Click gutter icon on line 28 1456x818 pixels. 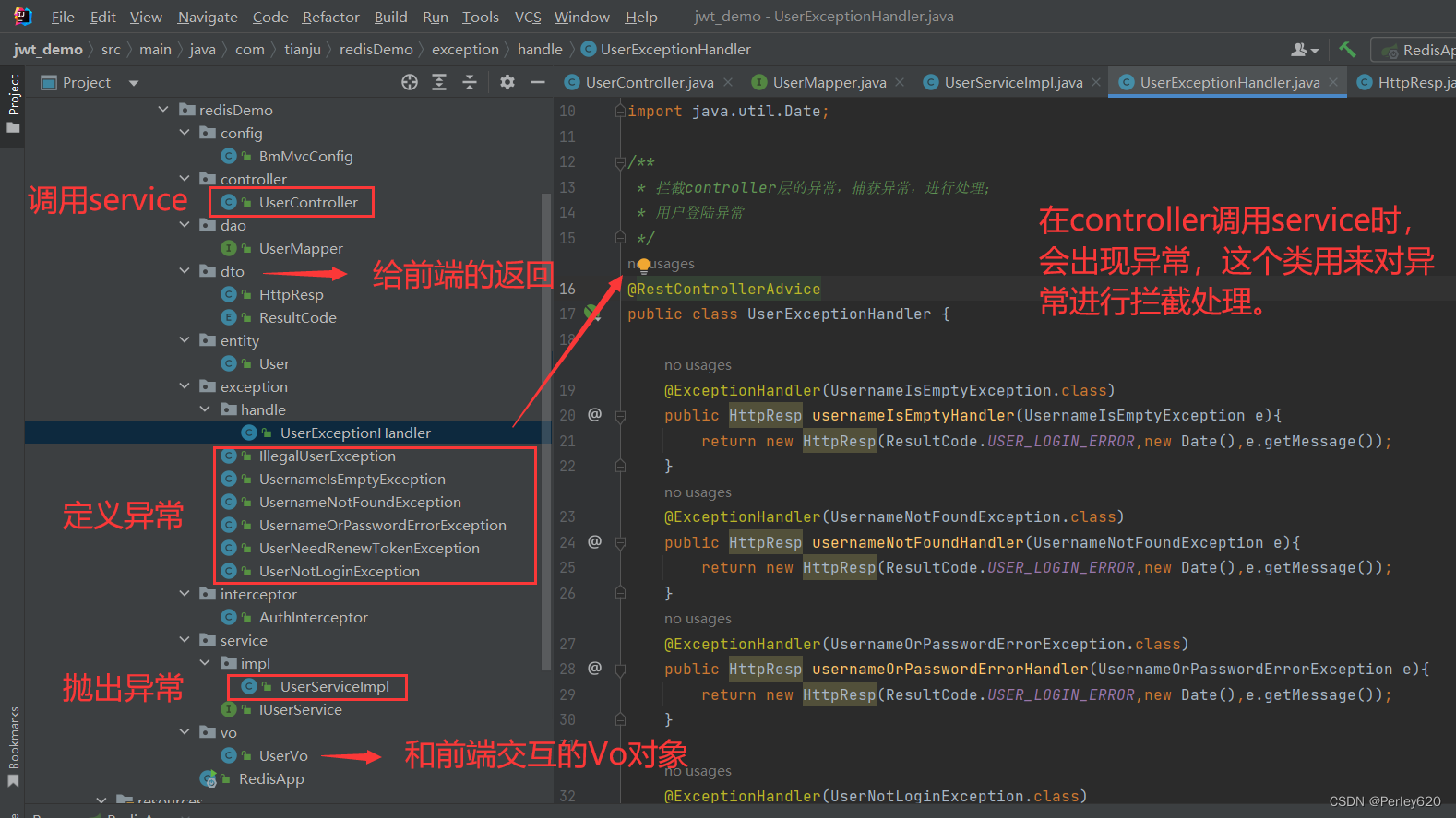pyautogui.click(x=595, y=669)
